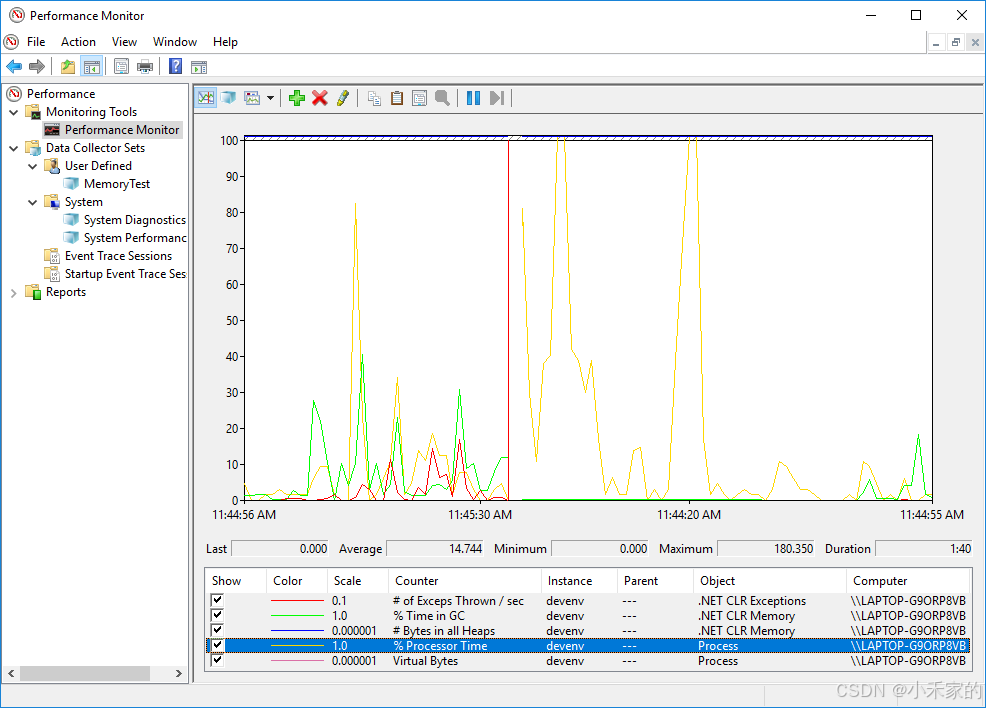Uncheck Show for # of Exceps Thrown / sec counter

[217, 600]
